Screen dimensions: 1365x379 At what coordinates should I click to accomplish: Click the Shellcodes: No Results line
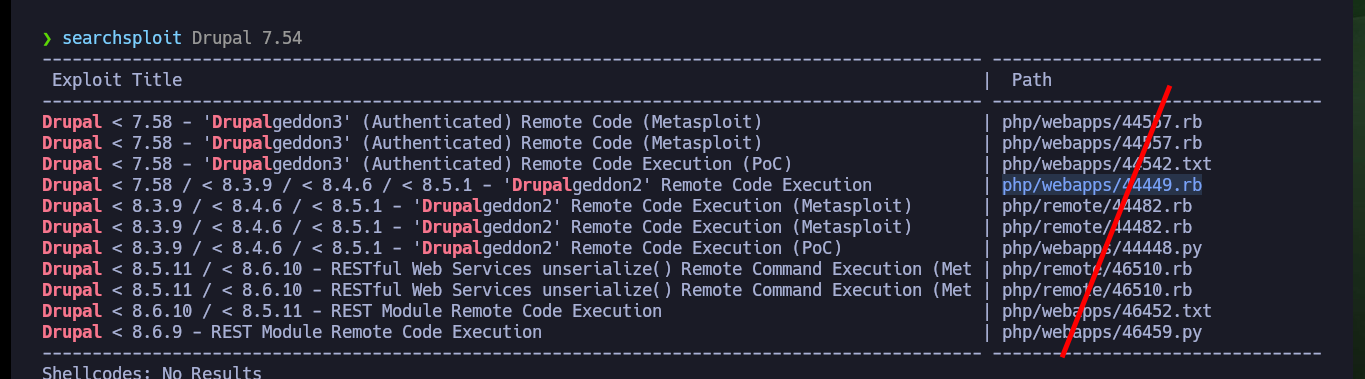(x=152, y=373)
